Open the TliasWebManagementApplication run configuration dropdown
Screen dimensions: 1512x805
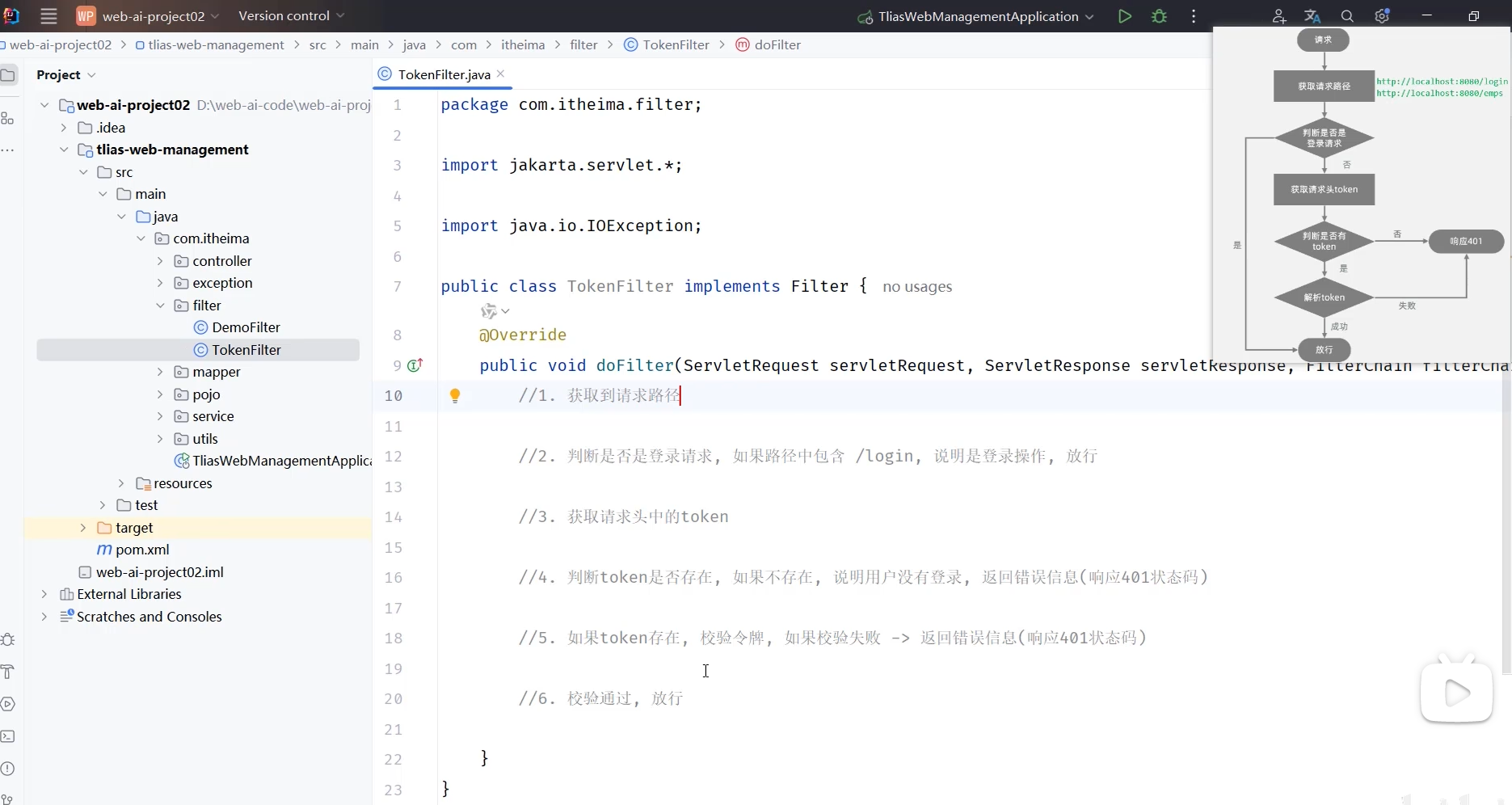(975, 16)
